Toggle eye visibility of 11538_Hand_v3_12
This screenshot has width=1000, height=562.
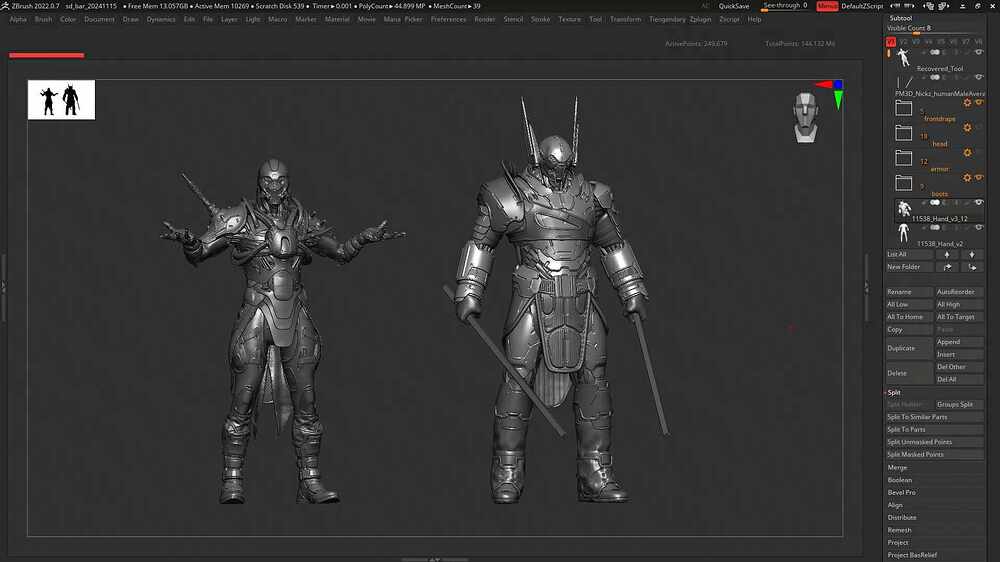point(979,203)
